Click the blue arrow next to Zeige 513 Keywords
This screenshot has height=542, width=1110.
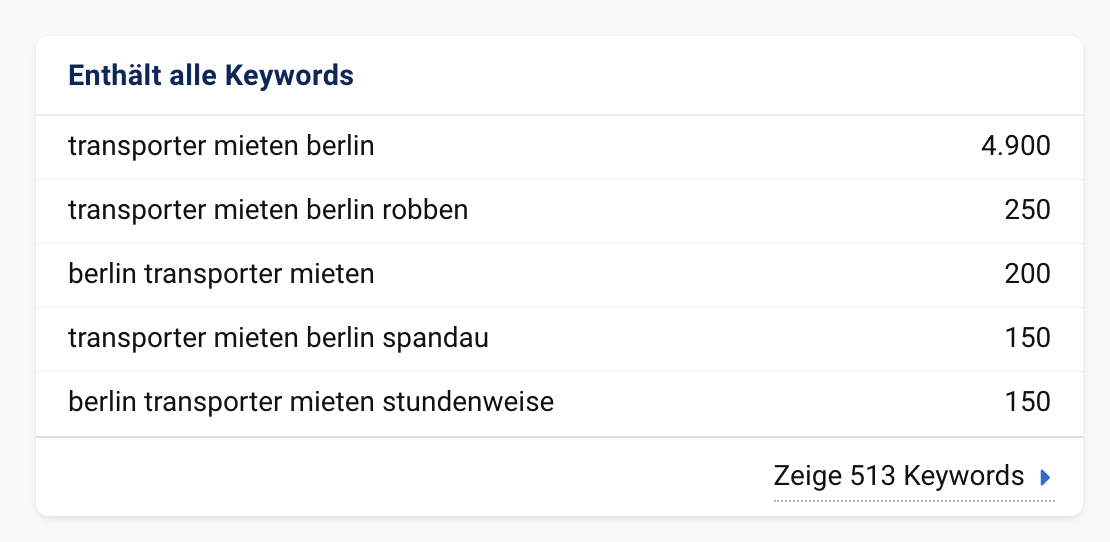(x=1045, y=478)
